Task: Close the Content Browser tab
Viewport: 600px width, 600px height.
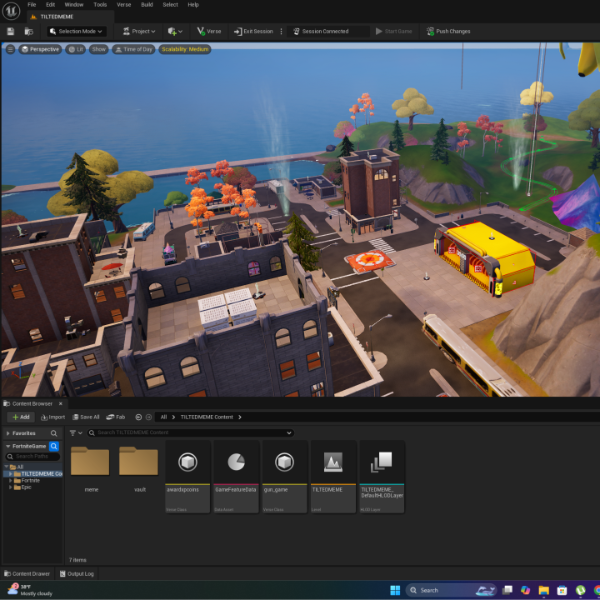Action: click(60, 404)
